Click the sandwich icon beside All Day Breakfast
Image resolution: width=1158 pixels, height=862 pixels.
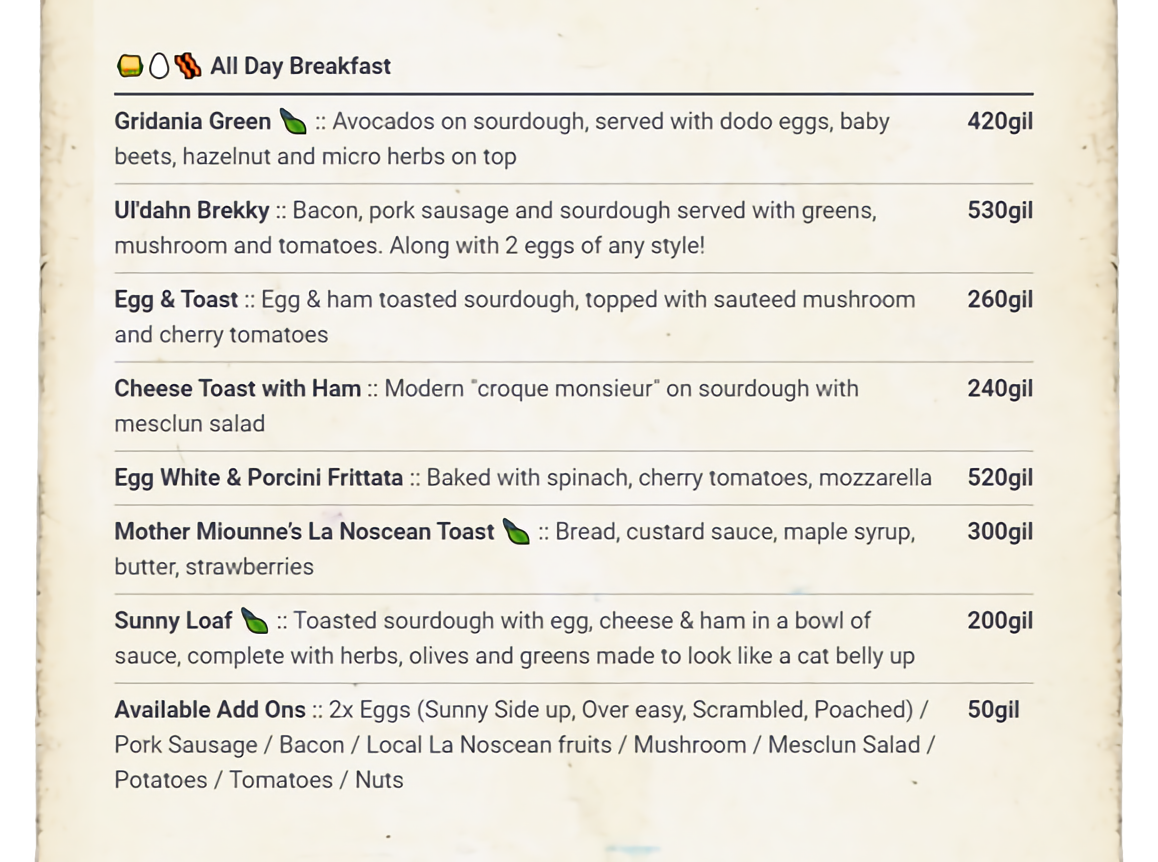coord(130,67)
